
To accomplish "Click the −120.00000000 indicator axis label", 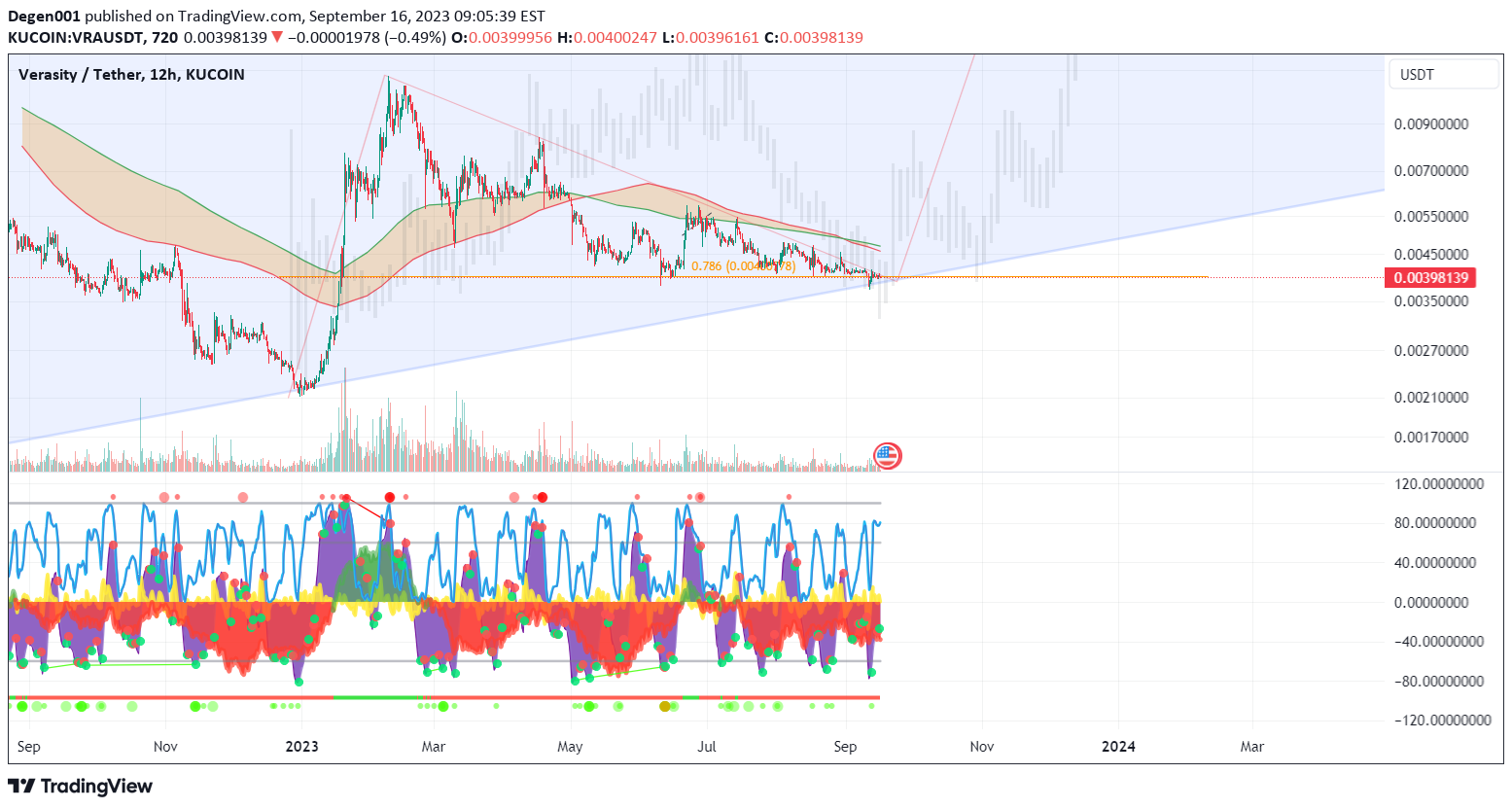I will click(1443, 721).
